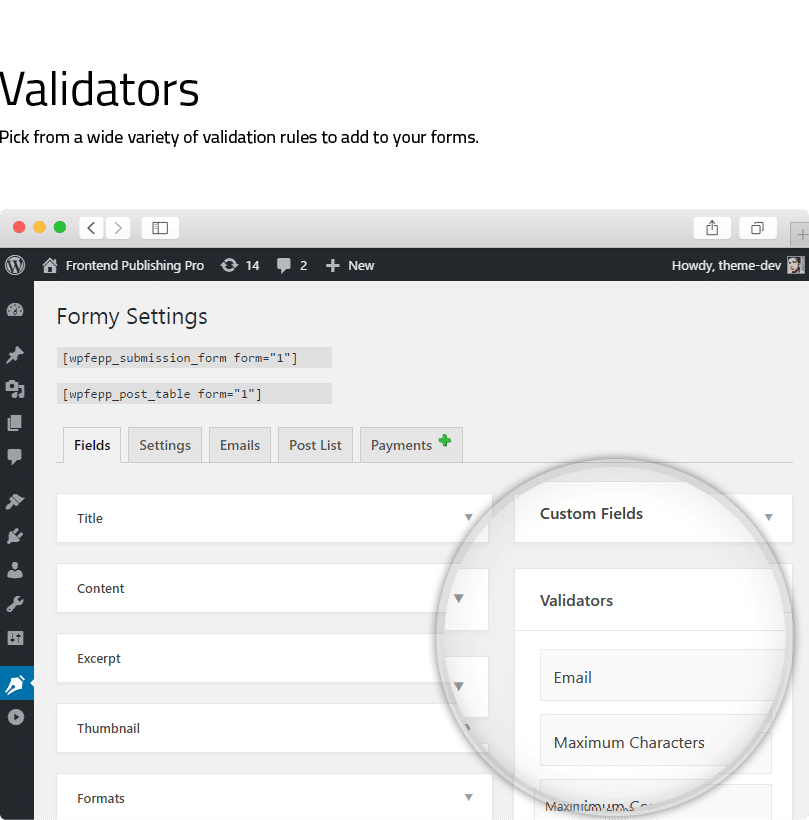Open the comments bubble in admin bar
Screen dimensions: 809x820
[283, 266]
